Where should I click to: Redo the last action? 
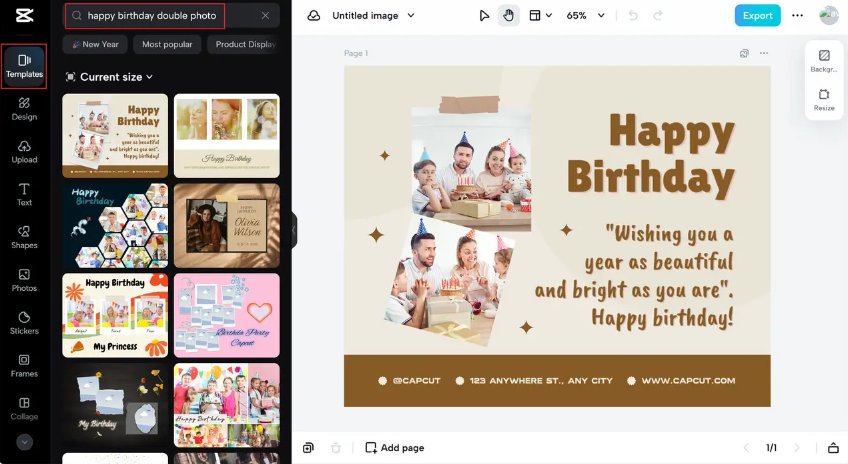click(658, 16)
